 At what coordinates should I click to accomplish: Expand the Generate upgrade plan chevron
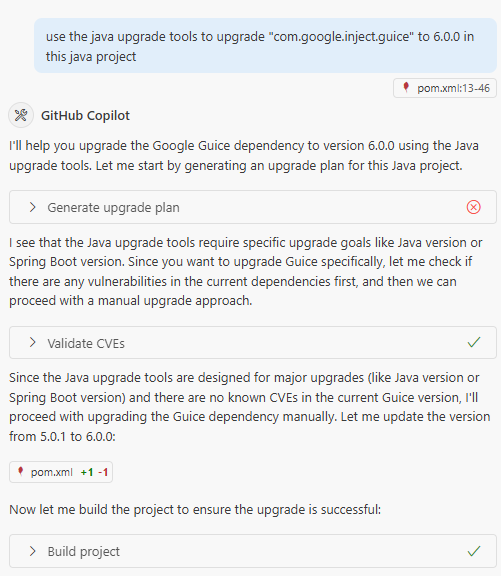[32, 207]
